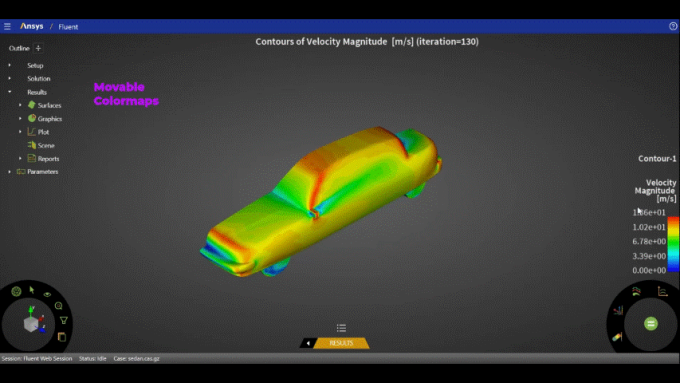
Task: Select Parameters in the outline
Action: pos(43,172)
